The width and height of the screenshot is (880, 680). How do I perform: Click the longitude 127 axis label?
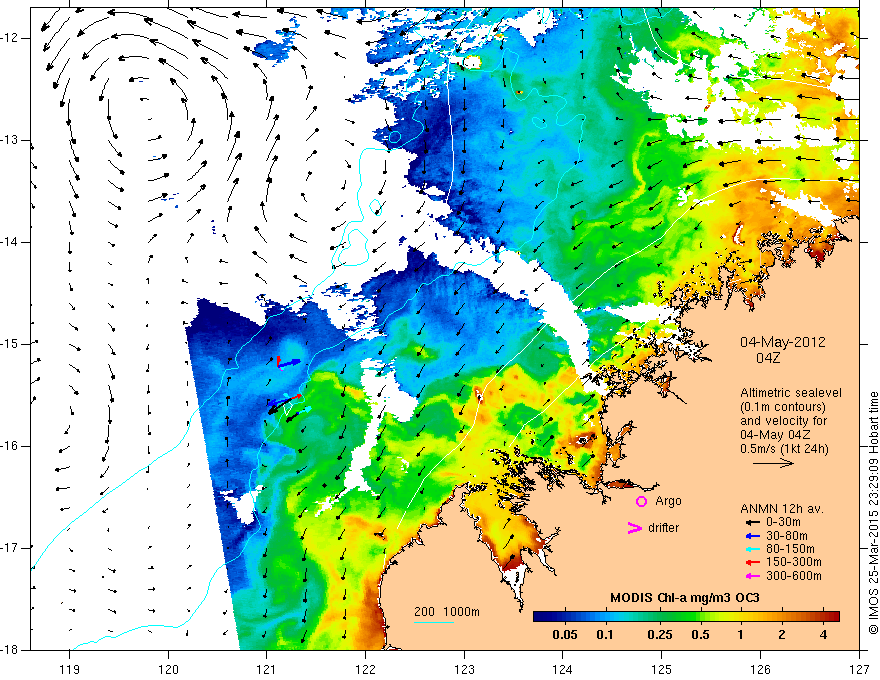click(859, 669)
